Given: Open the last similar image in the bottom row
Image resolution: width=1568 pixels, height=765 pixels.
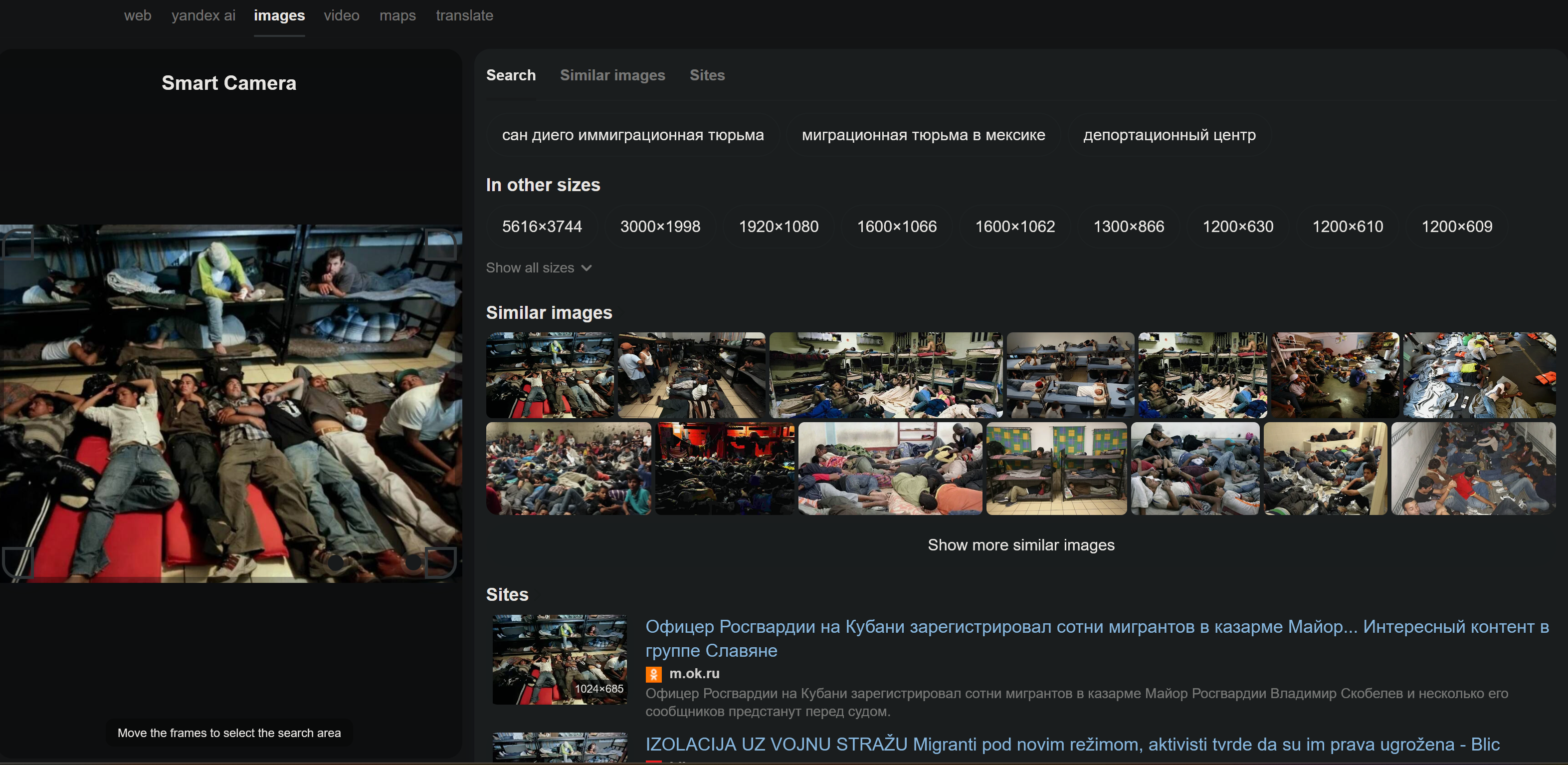Looking at the screenshot, I should pyautogui.click(x=1473, y=469).
